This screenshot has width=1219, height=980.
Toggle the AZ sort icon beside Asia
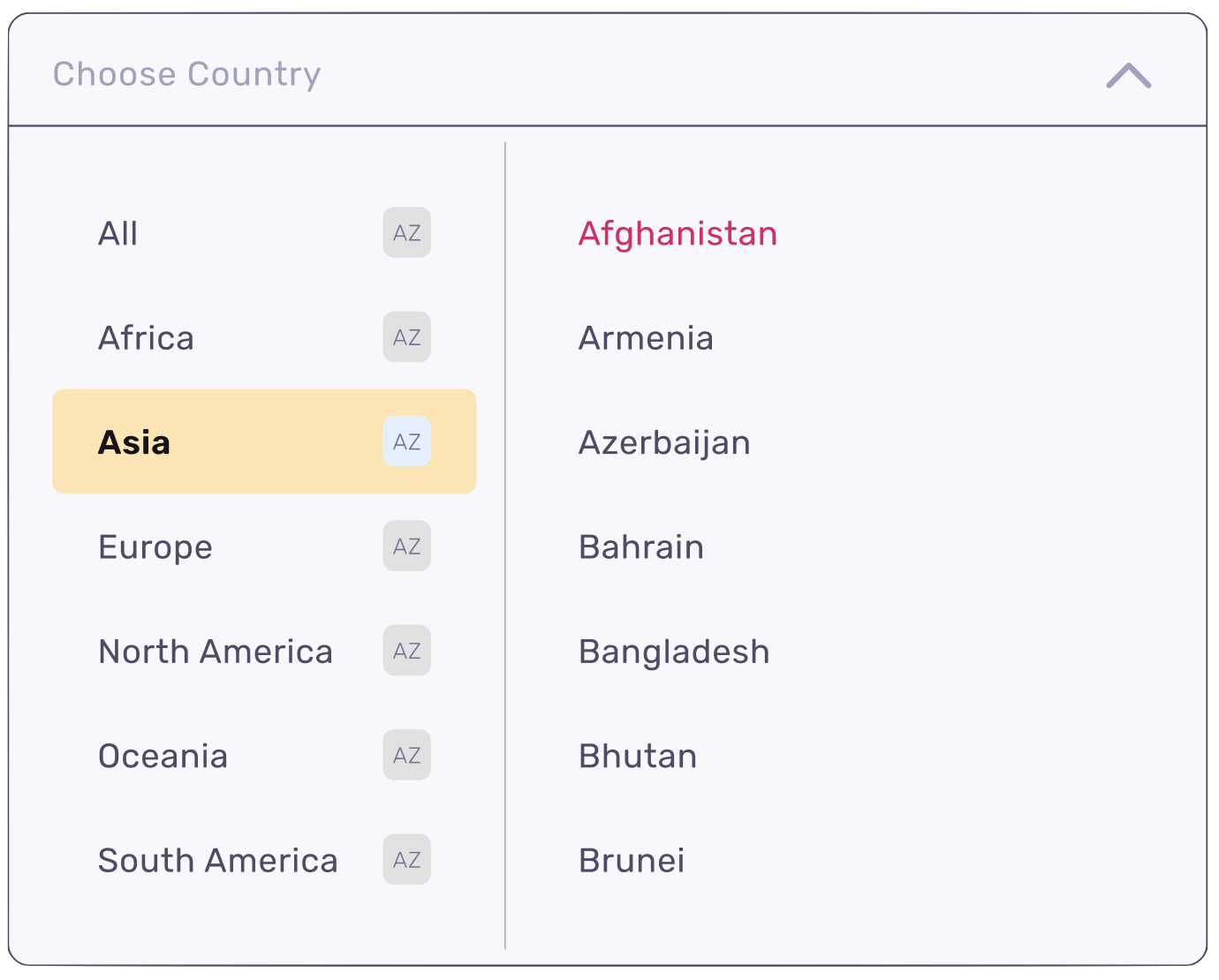[406, 441]
